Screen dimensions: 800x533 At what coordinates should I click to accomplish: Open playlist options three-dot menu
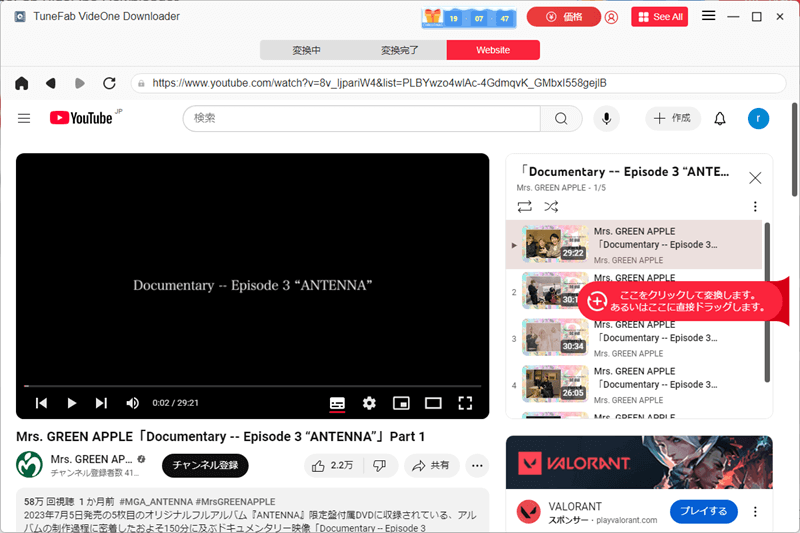(x=755, y=206)
